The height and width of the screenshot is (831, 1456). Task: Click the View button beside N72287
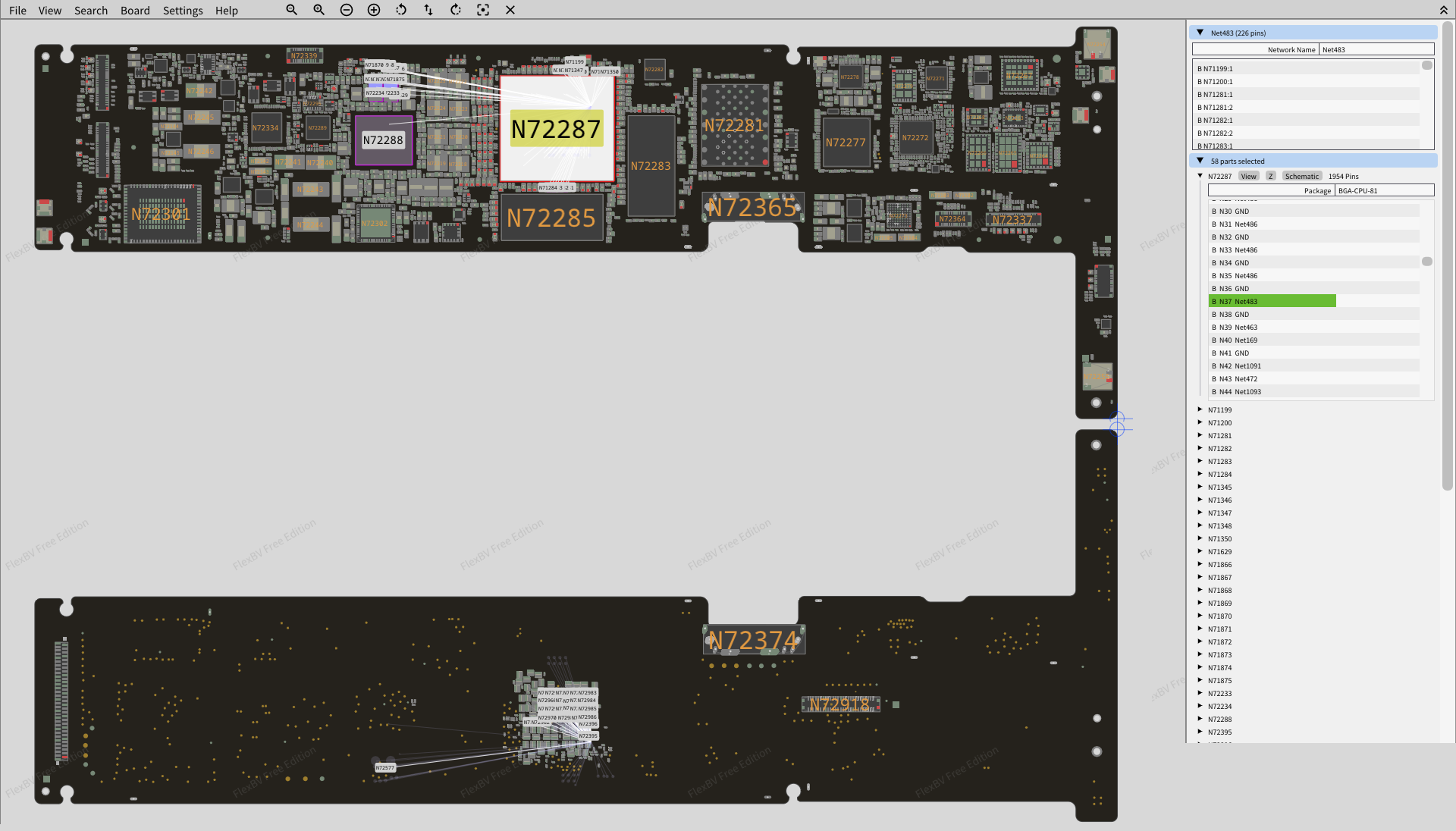tap(1248, 176)
